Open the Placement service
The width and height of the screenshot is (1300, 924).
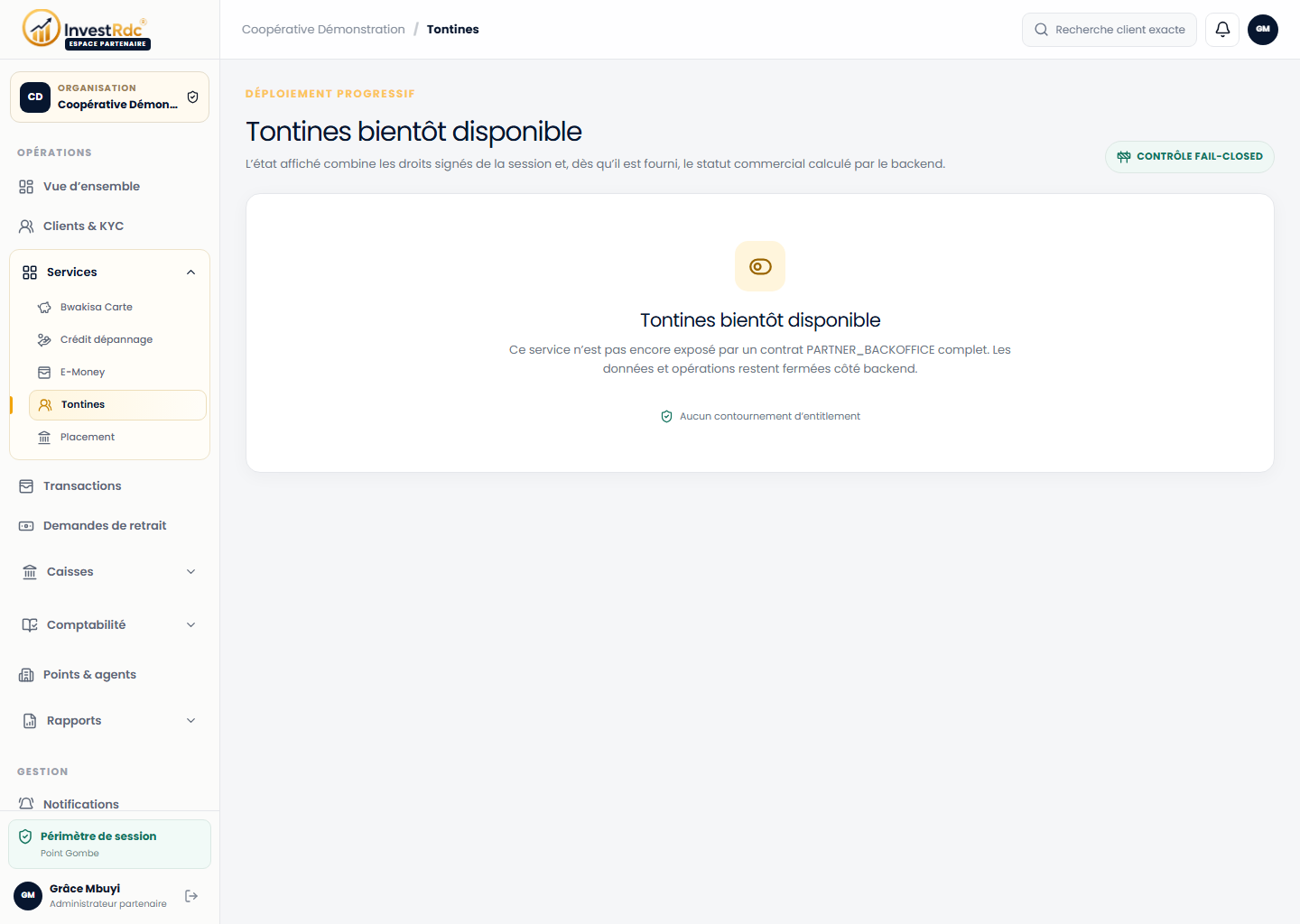pyautogui.click(x=117, y=438)
